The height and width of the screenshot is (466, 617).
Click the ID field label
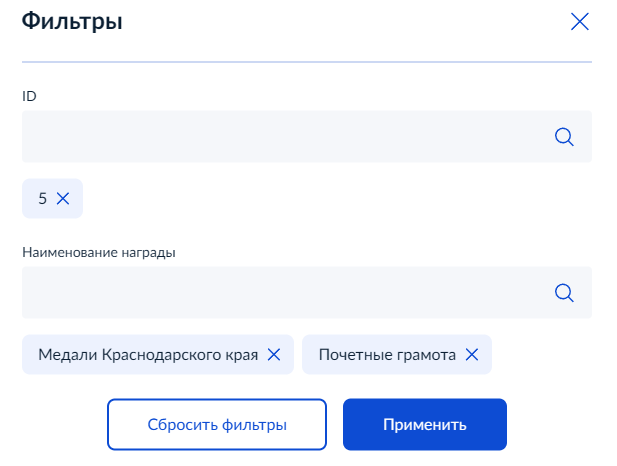click(29, 96)
